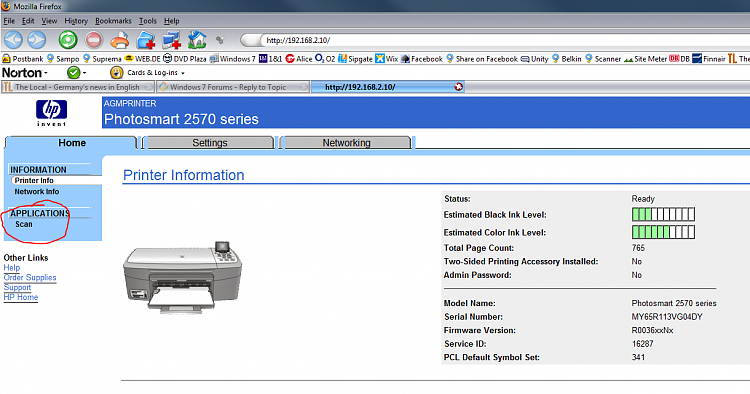This screenshot has width=750, height=394.
Task: Open the Order Supplies link
Action: 30,277
